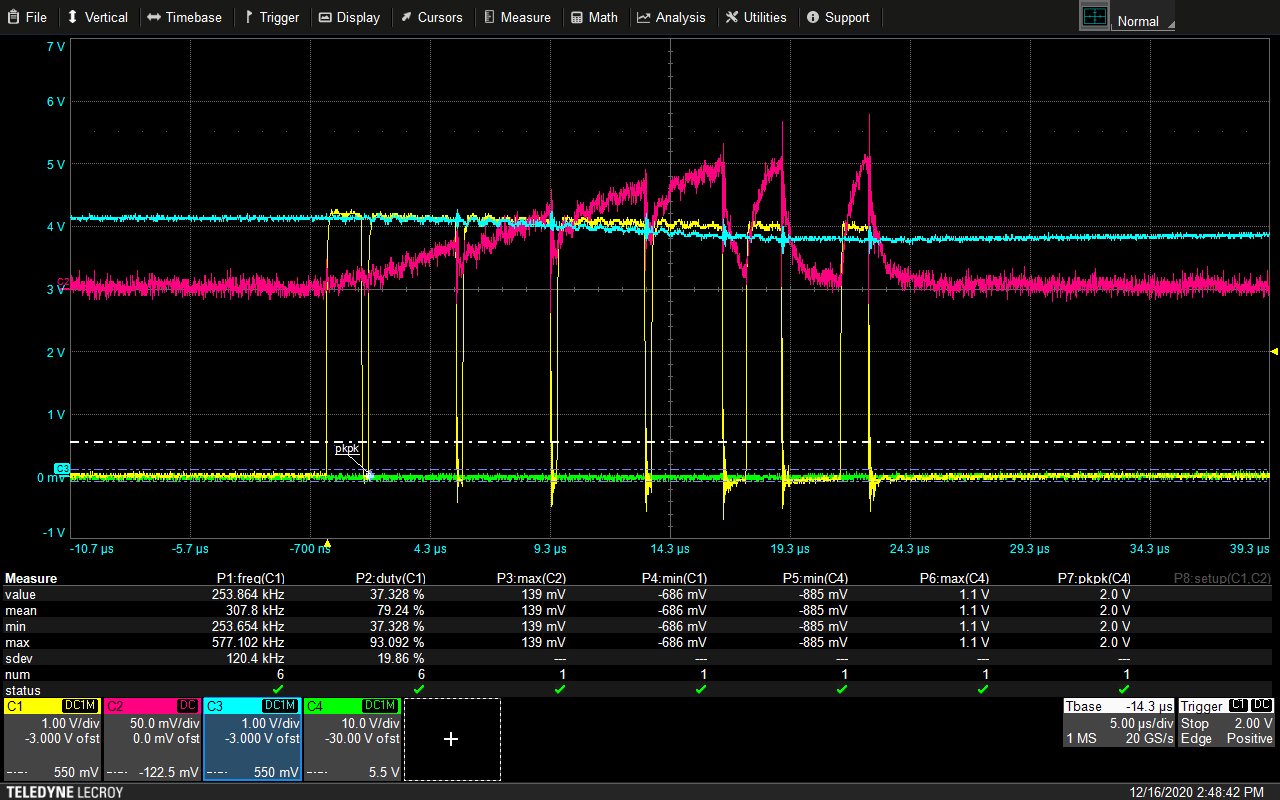Click the grayed P8:setup(C1,C2) parameter

(x=1221, y=578)
